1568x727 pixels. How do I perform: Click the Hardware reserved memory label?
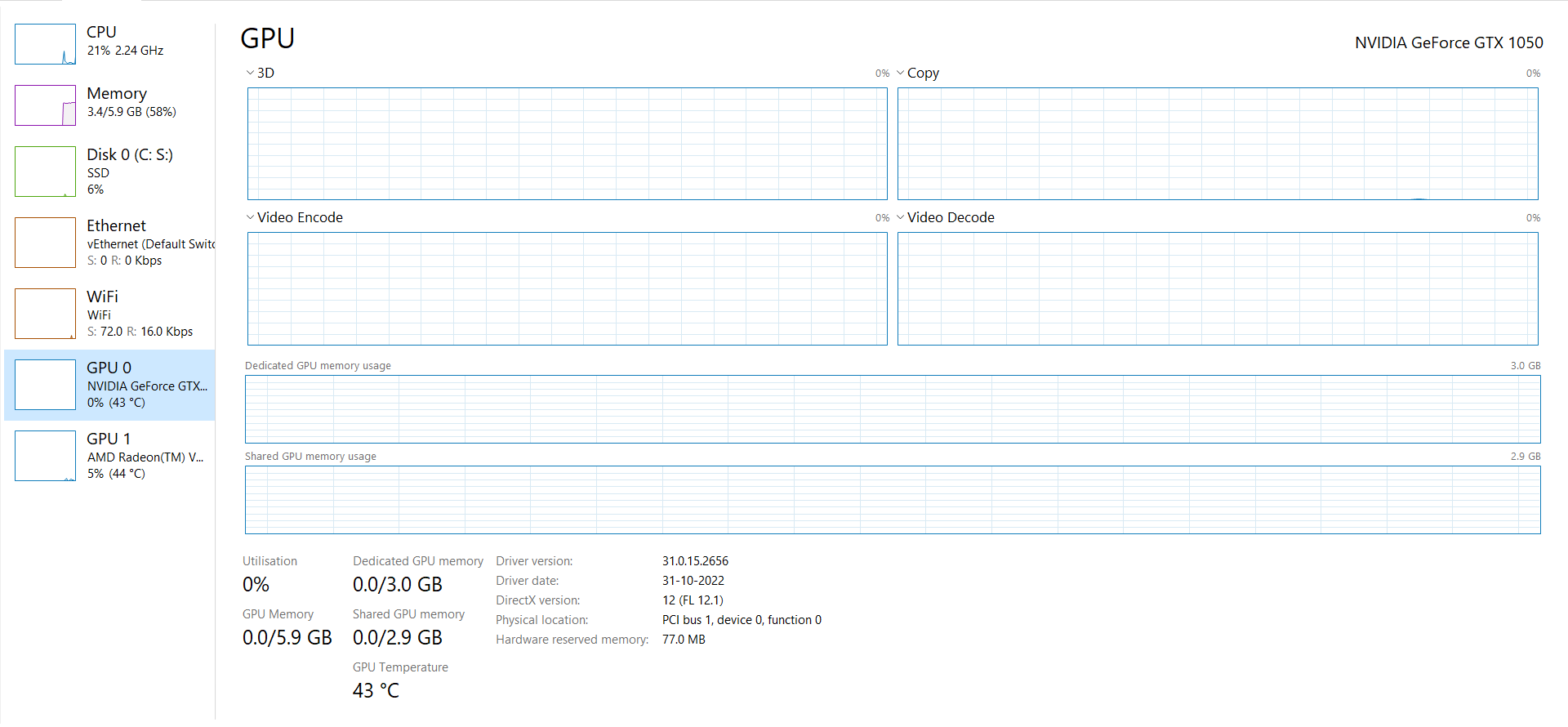[572, 640]
